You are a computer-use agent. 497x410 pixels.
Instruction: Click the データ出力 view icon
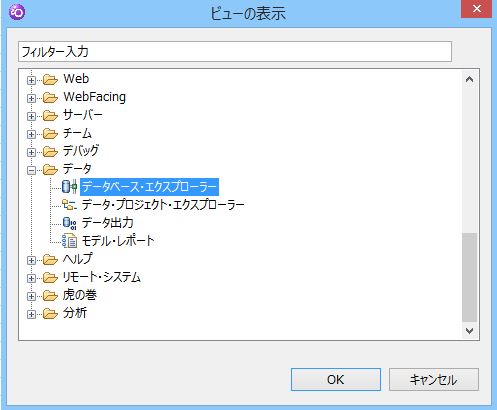(69, 223)
